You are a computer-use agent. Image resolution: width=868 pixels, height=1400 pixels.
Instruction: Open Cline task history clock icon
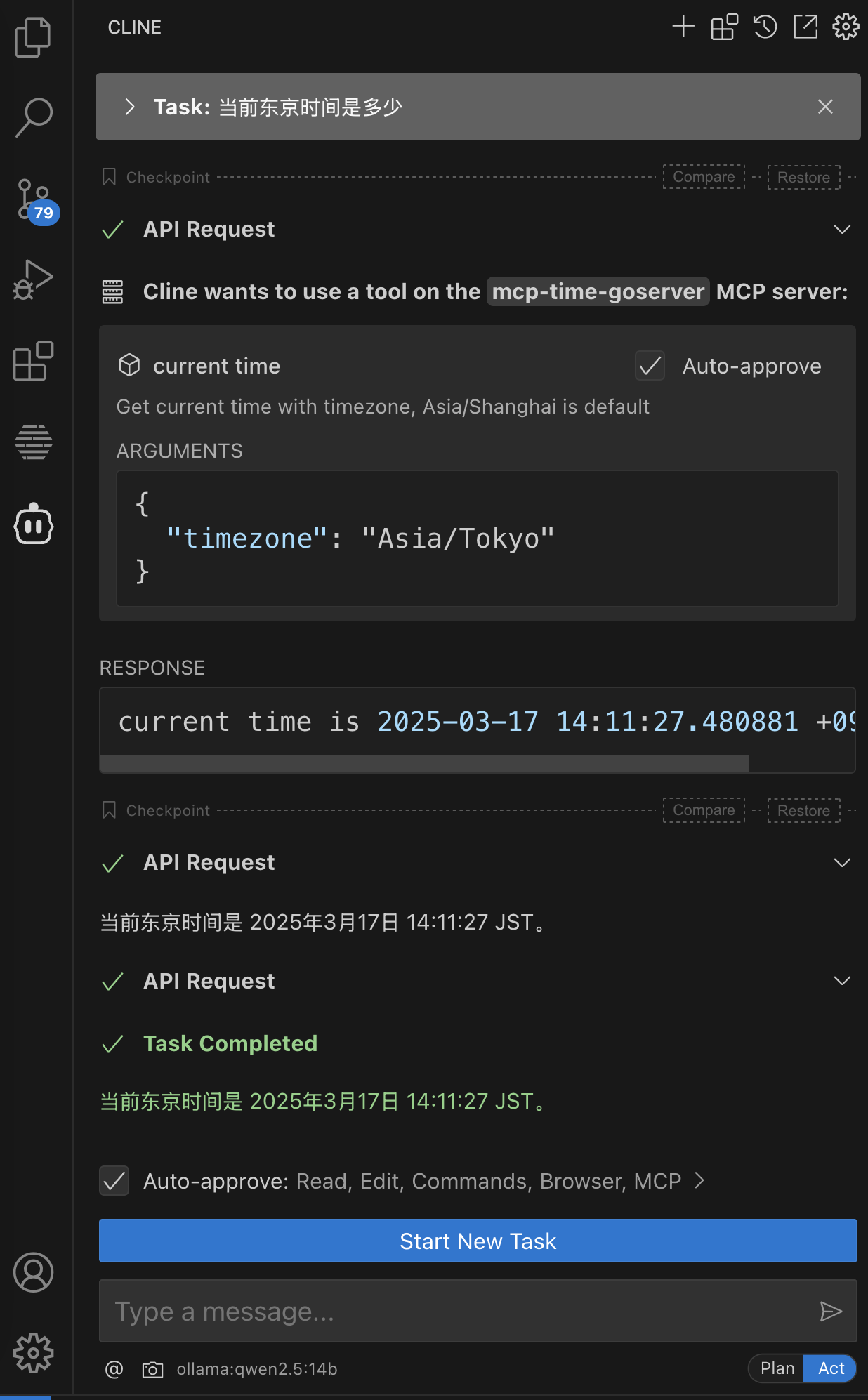coord(765,27)
